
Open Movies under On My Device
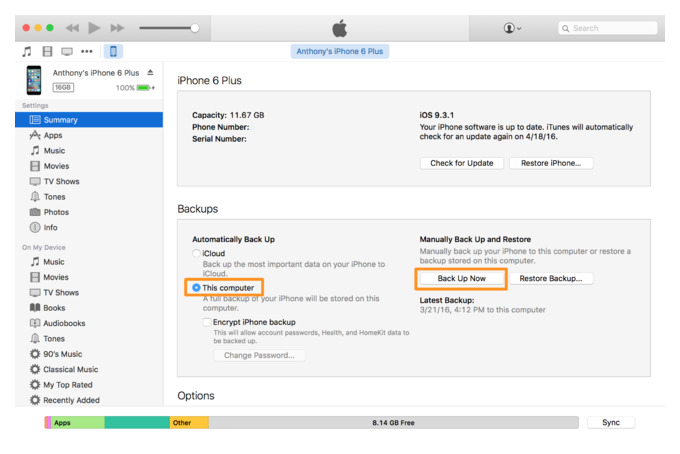pos(89,277)
